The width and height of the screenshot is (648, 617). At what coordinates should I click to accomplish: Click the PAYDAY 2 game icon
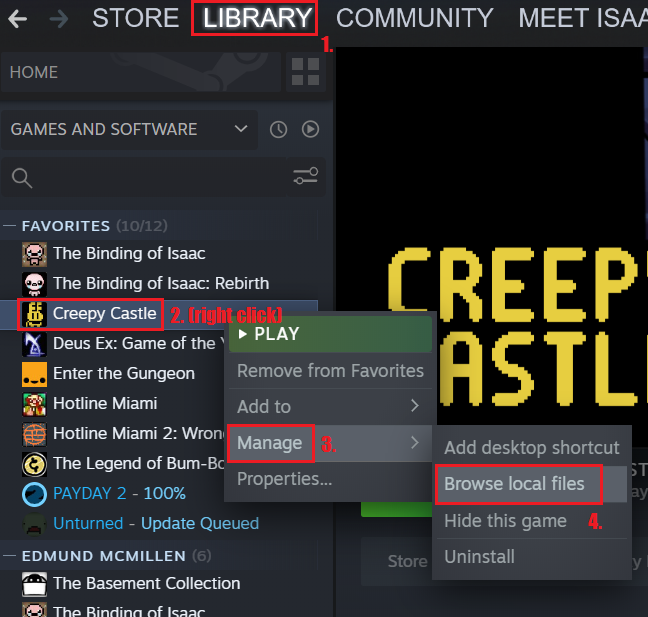pos(34,494)
